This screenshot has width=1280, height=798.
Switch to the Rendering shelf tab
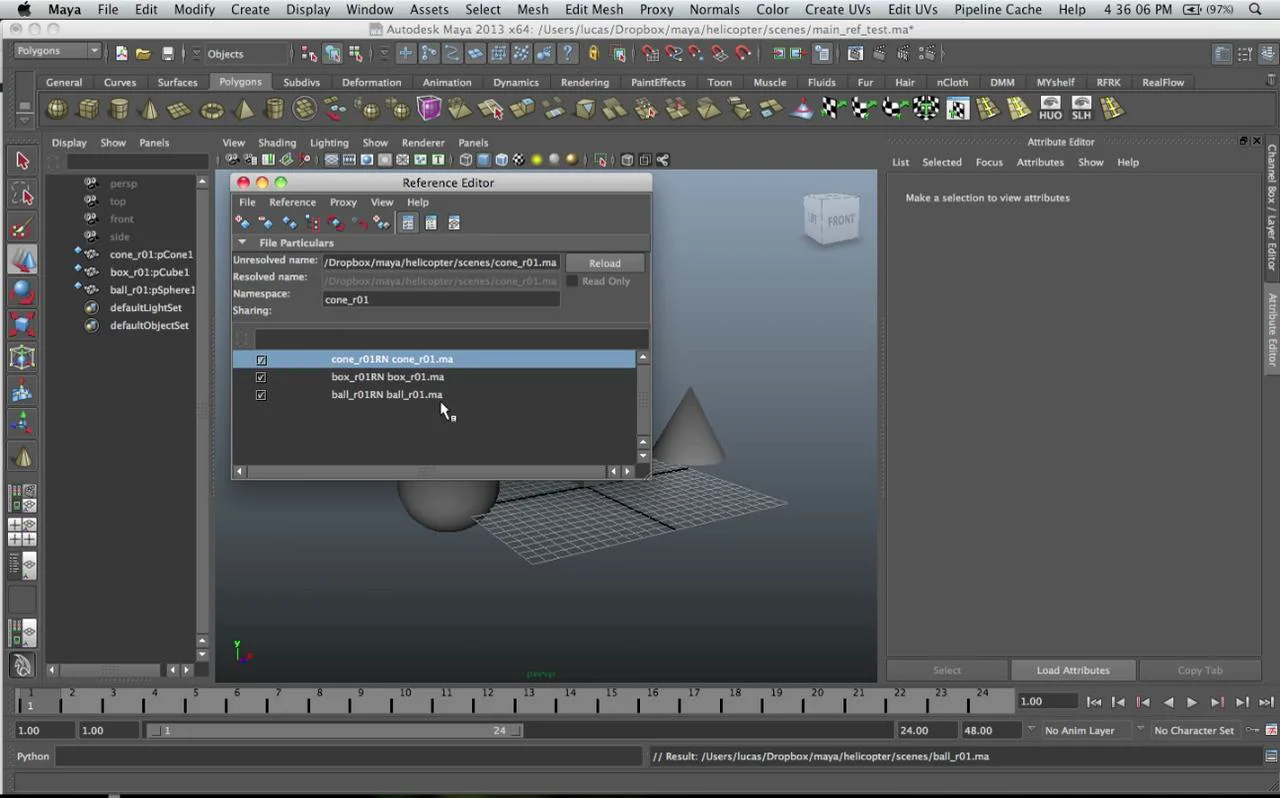pos(585,82)
